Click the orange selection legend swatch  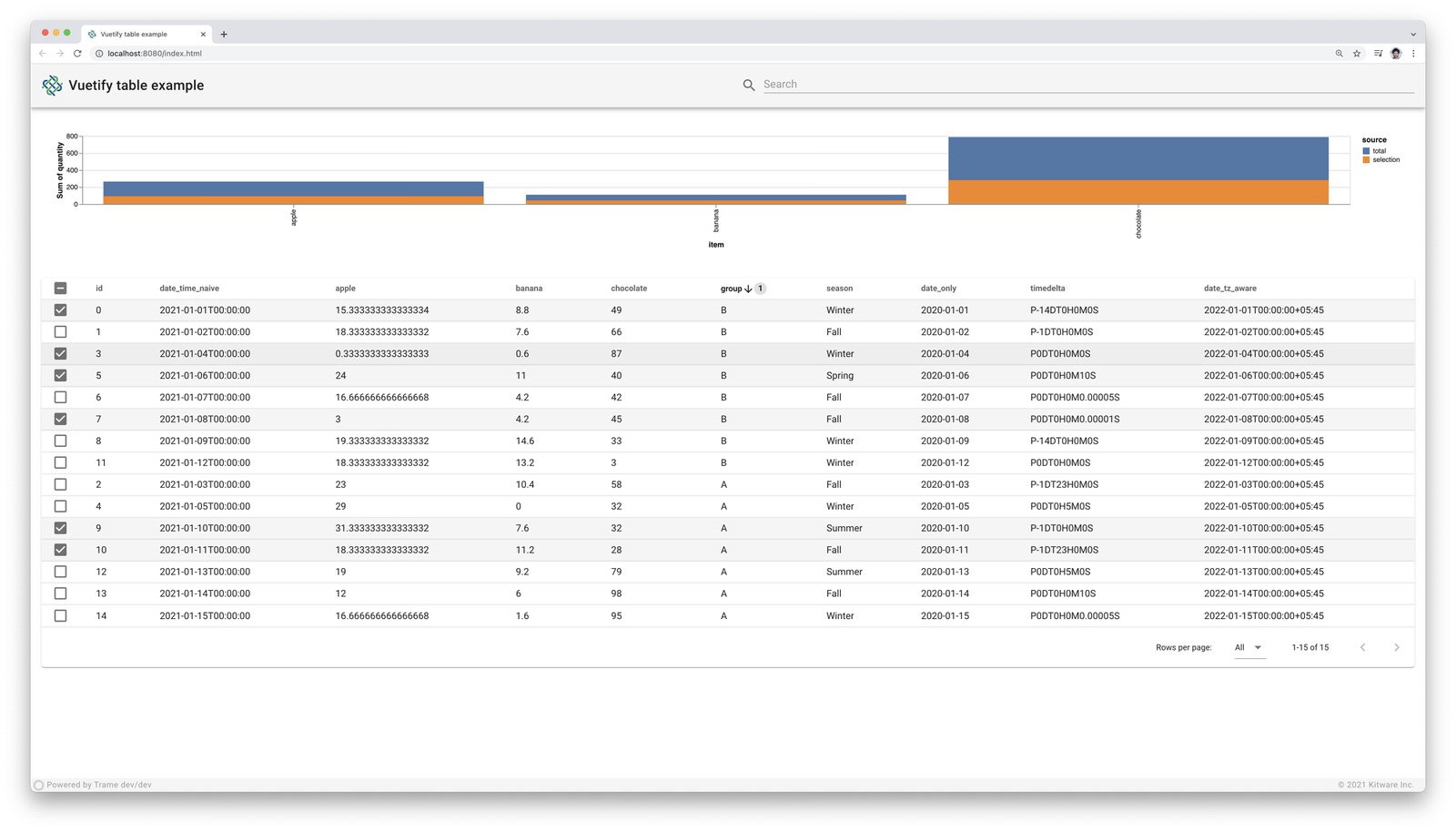1366,160
